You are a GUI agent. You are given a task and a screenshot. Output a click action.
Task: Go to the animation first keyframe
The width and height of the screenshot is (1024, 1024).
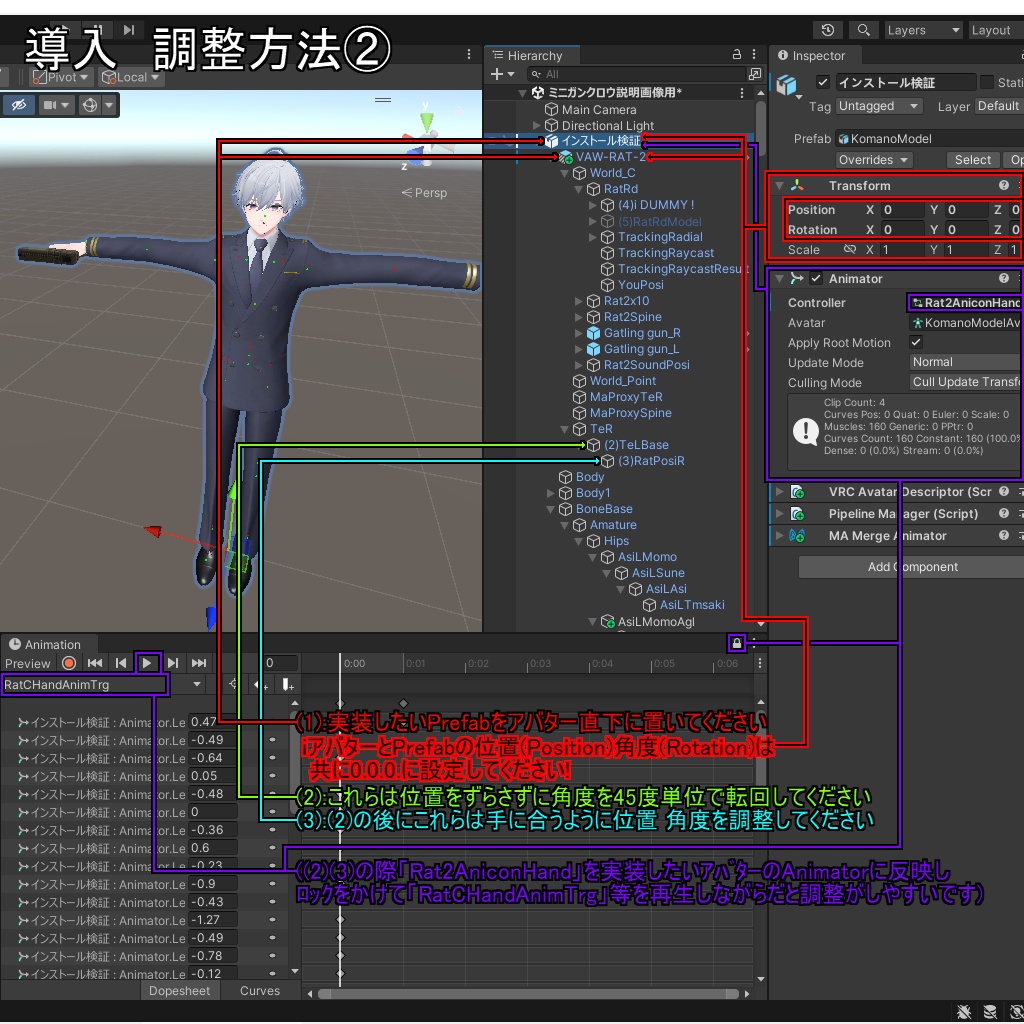coord(95,664)
